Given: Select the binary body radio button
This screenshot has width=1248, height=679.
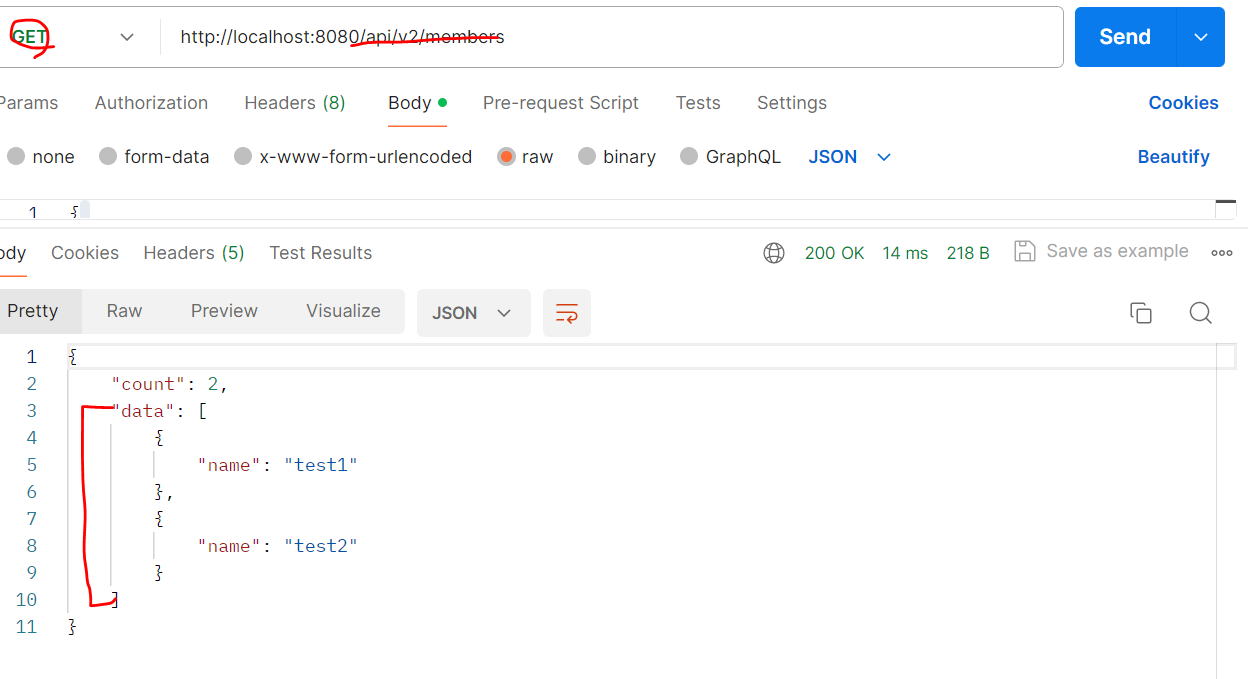Looking at the screenshot, I should pyautogui.click(x=587, y=157).
